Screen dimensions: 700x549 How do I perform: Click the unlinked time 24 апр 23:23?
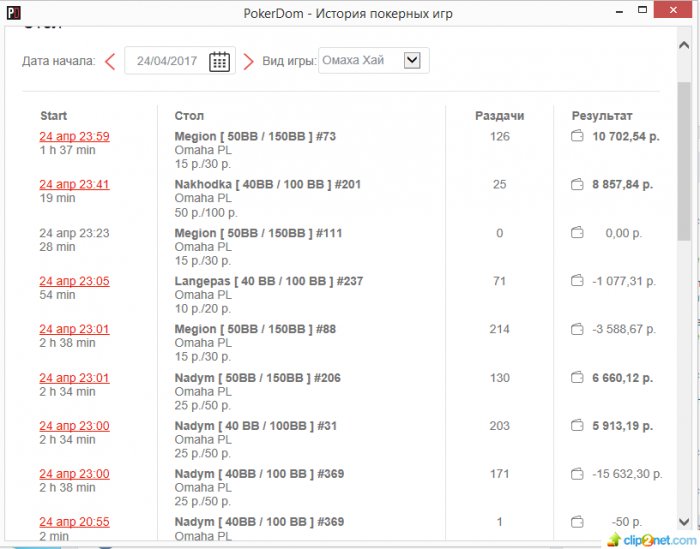coord(74,233)
